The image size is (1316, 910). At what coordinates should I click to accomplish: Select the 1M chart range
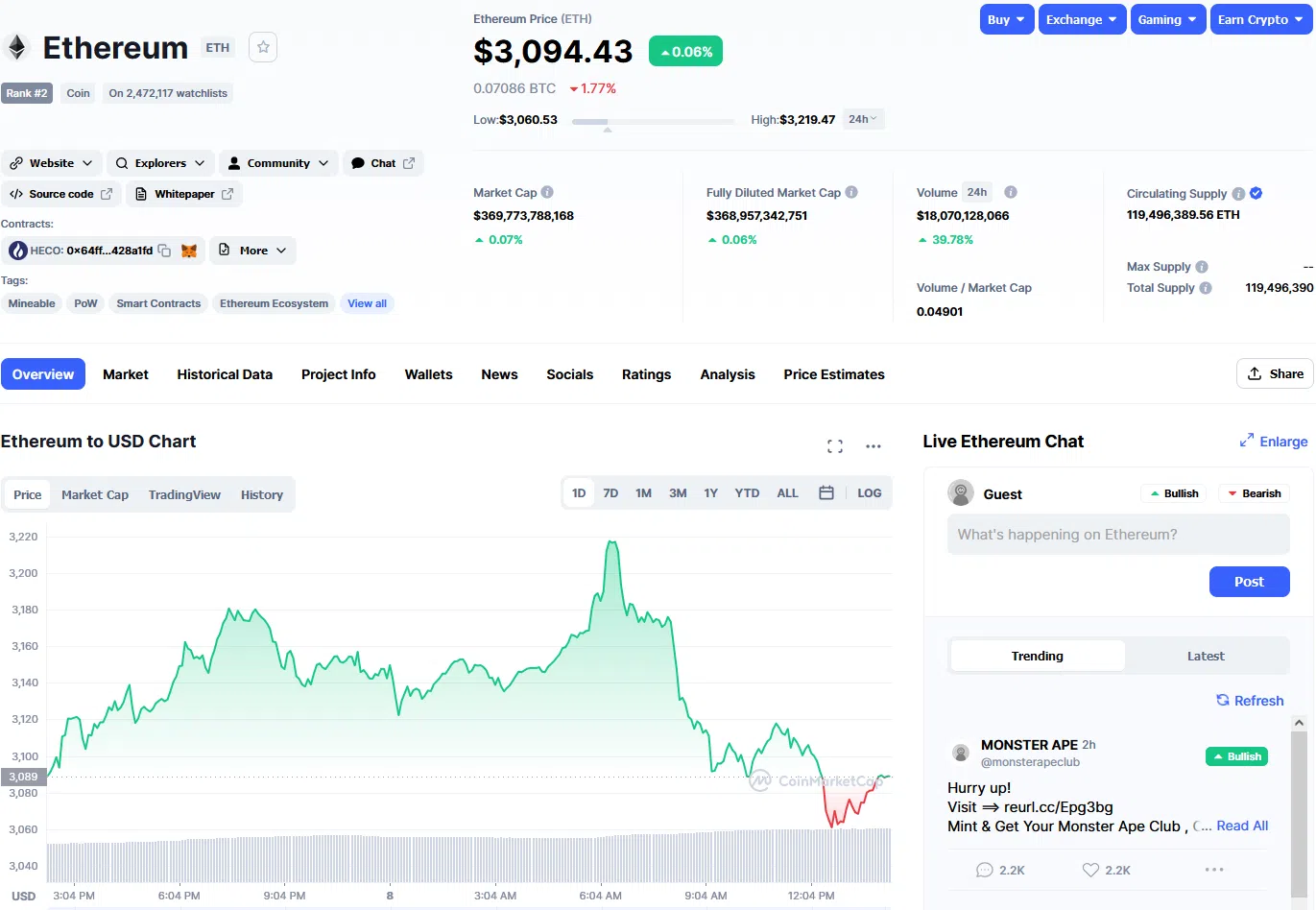click(643, 493)
